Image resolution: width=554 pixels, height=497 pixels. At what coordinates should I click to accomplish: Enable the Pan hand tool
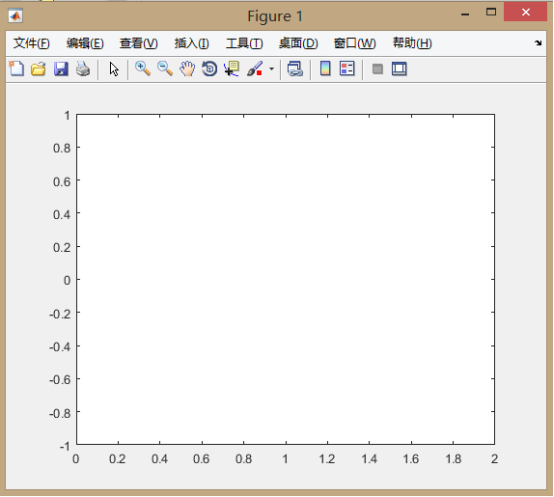coord(187,69)
